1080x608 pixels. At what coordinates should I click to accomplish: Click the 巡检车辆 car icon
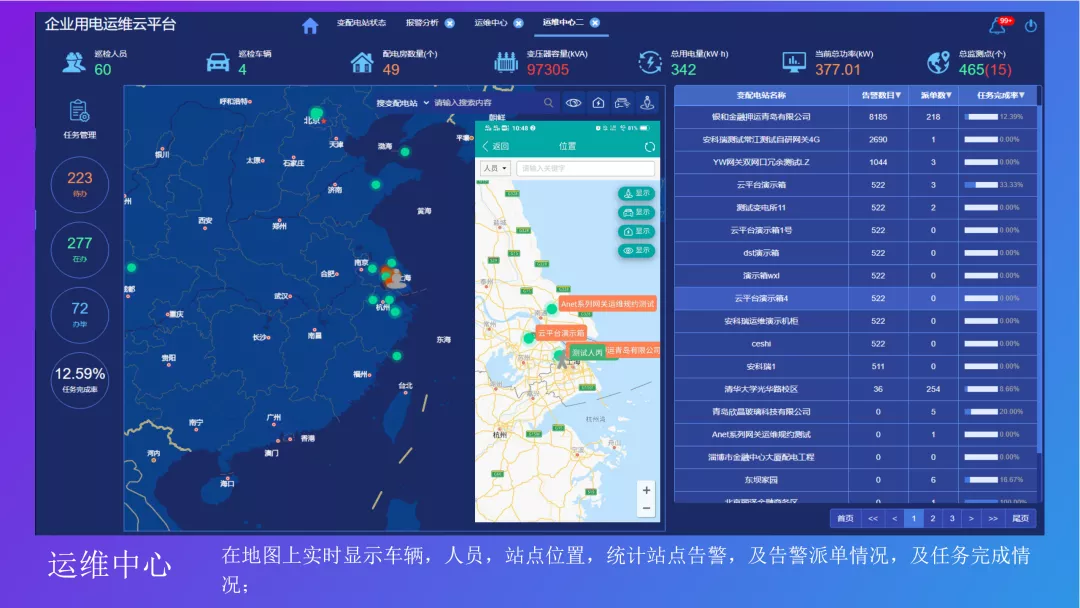pyautogui.click(x=218, y=62)
